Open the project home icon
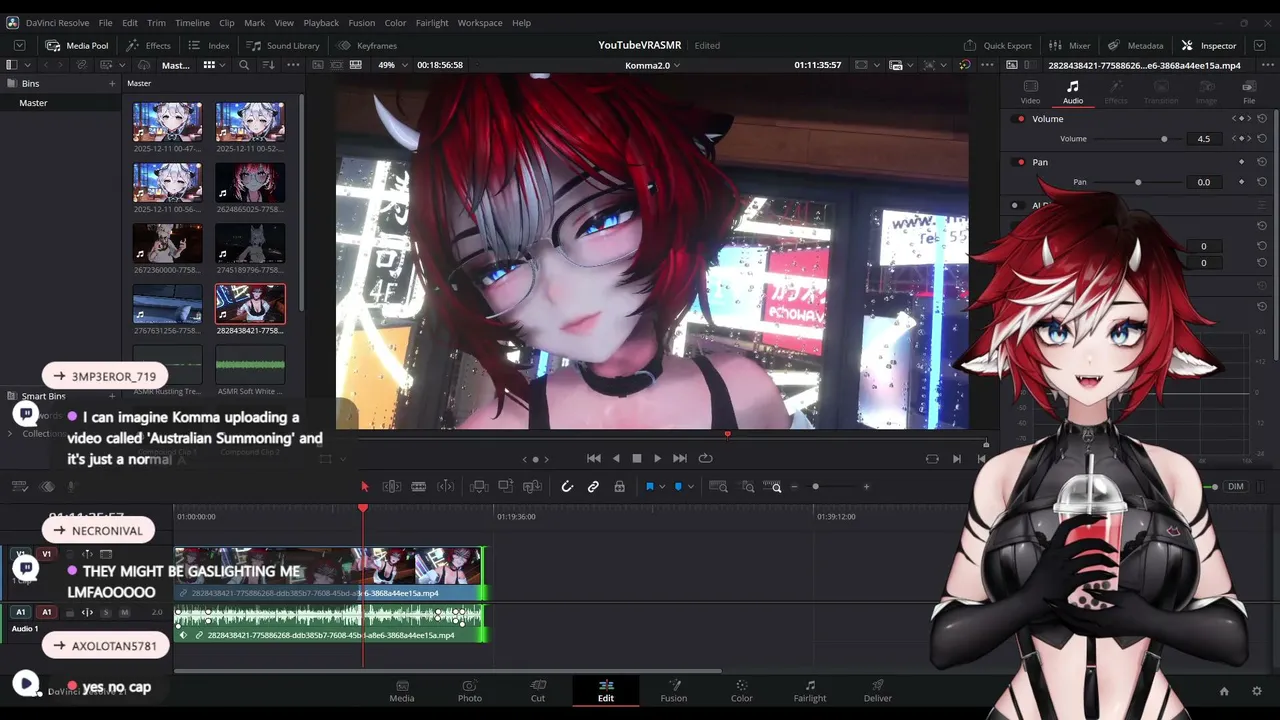This screenshot has height=720, width=1280. 1224,691
